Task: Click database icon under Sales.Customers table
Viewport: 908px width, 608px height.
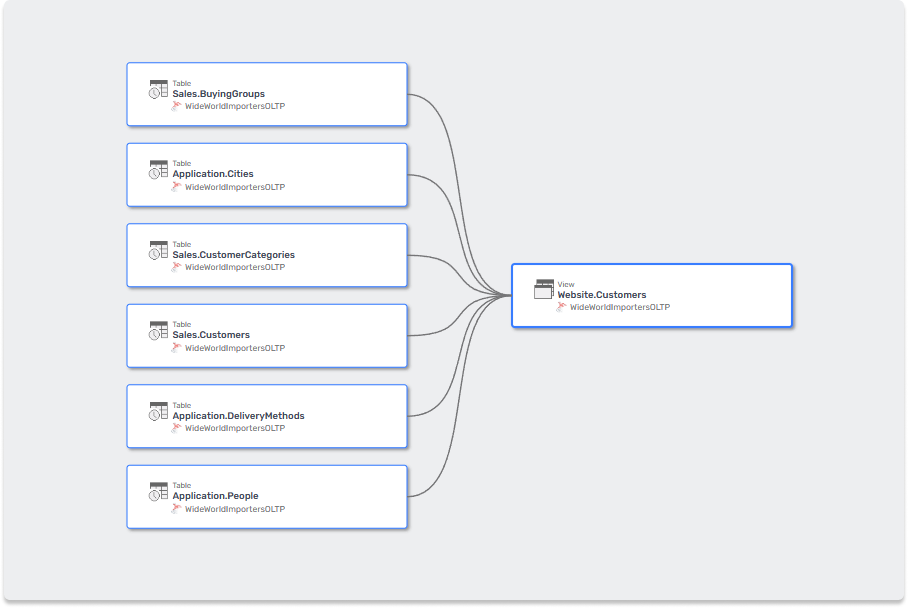Action: click(176, 347)
